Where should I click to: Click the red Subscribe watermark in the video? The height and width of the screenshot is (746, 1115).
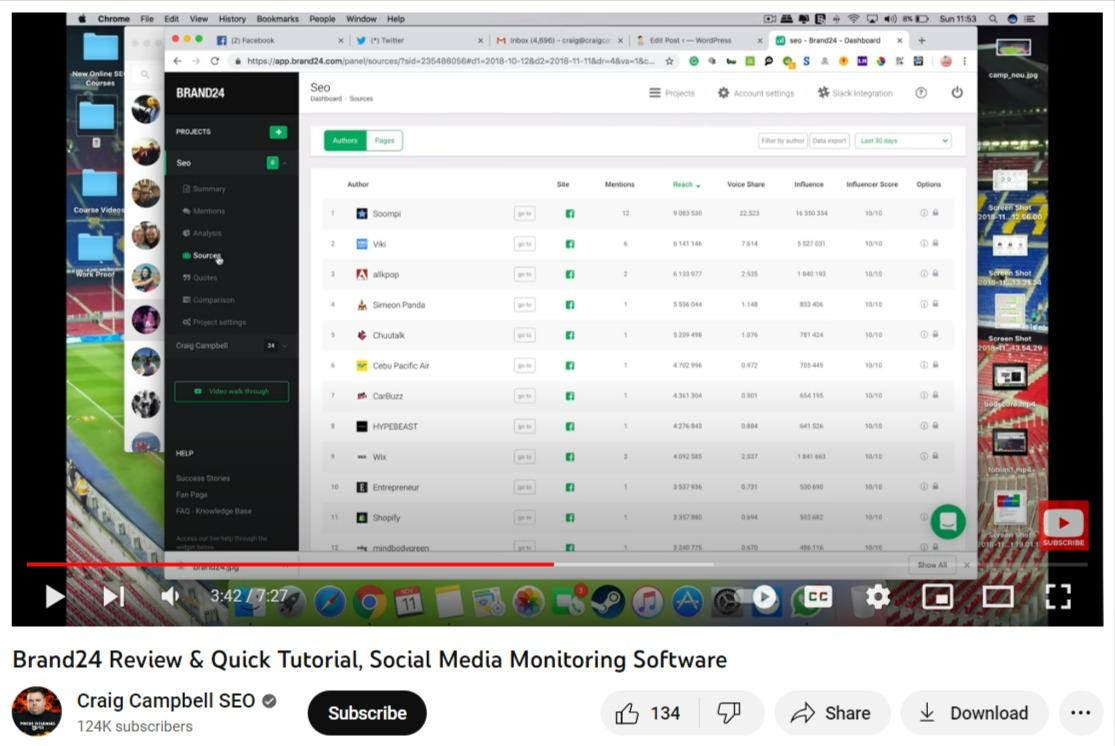(x=1063, y=526)
